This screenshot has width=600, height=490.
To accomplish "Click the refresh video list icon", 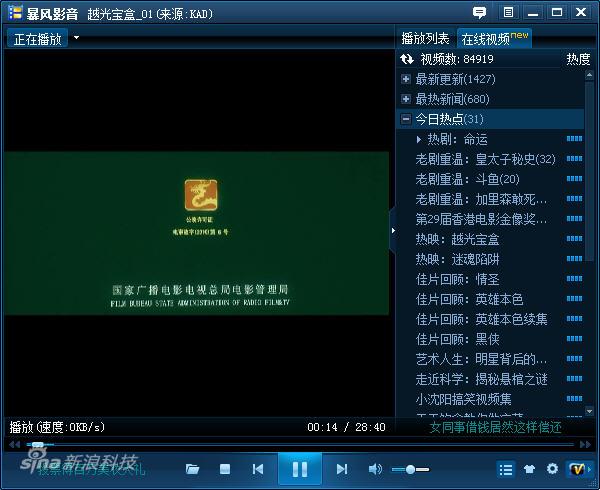I will 407,59.
